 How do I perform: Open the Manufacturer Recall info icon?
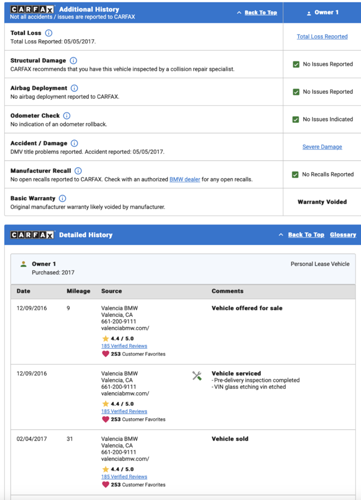click(x=78, y=171)
